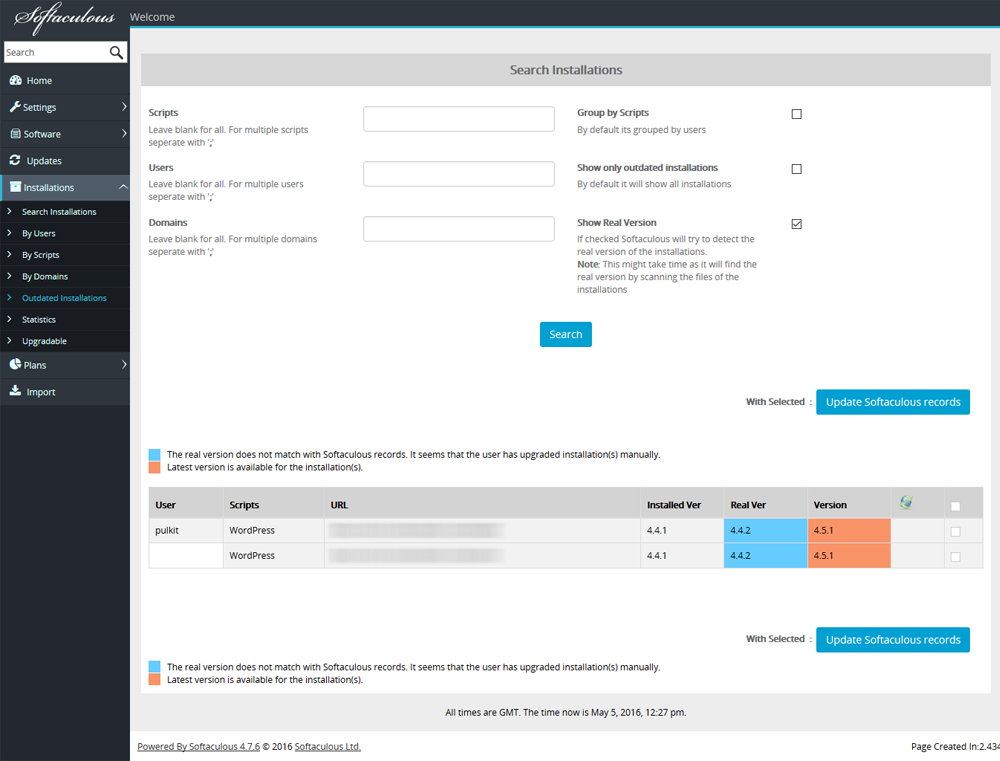Focus the Scripts input field

click(459, 119)
